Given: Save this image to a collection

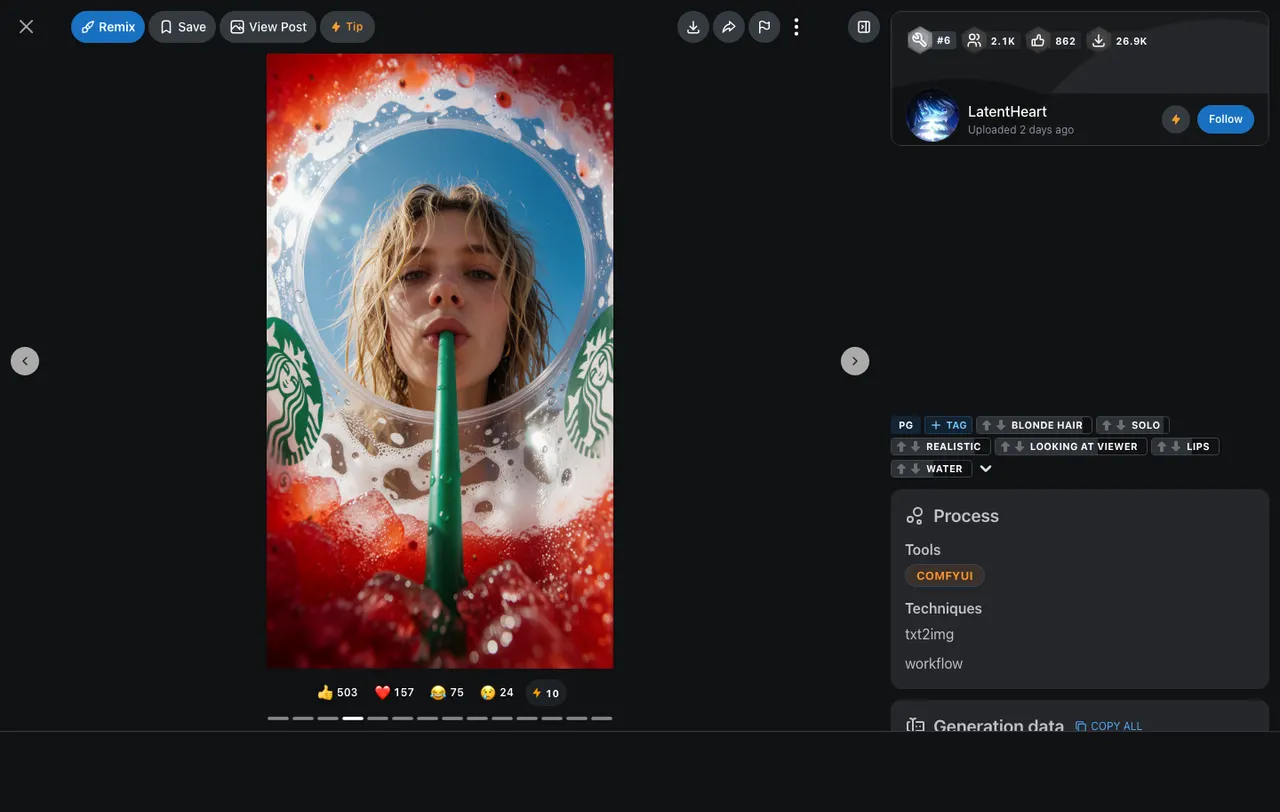Looking at the screenshot, I should click(x=182, y=27).
